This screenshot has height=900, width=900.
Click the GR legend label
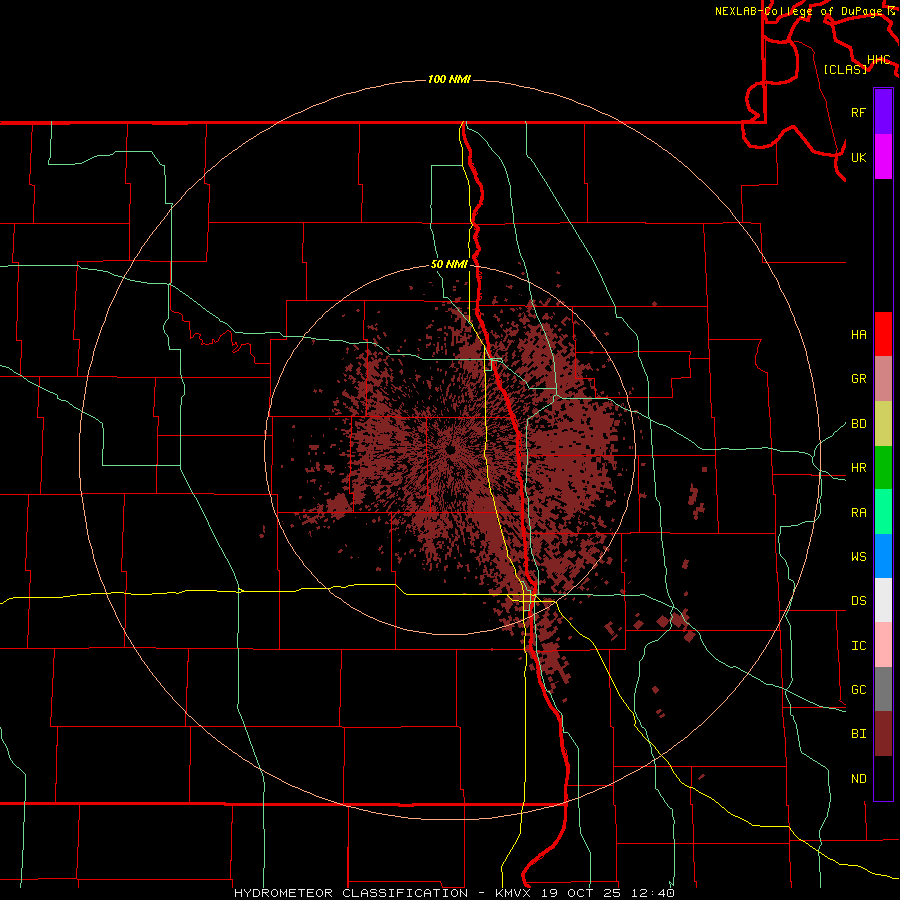[858, 378]
